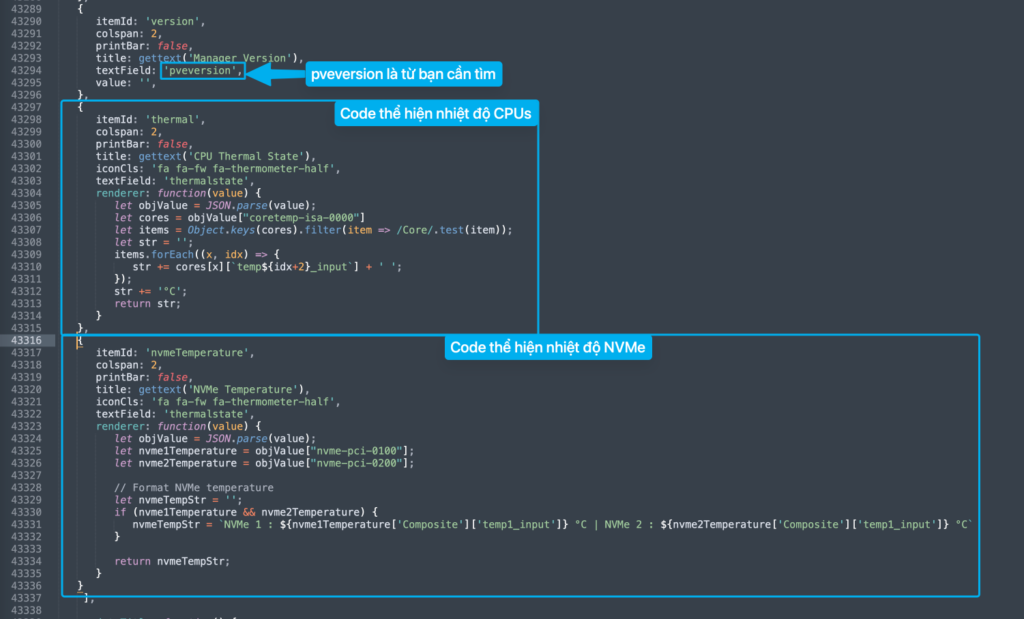Click the highlighted 'pveversion' text field value

point(201,71)
